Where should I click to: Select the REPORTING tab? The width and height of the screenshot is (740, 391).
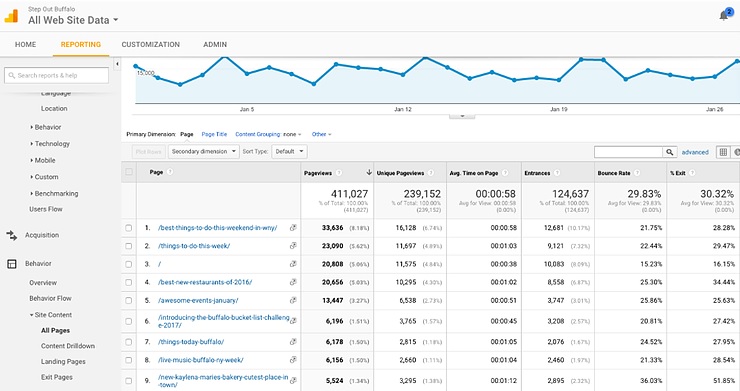[81, 44]
